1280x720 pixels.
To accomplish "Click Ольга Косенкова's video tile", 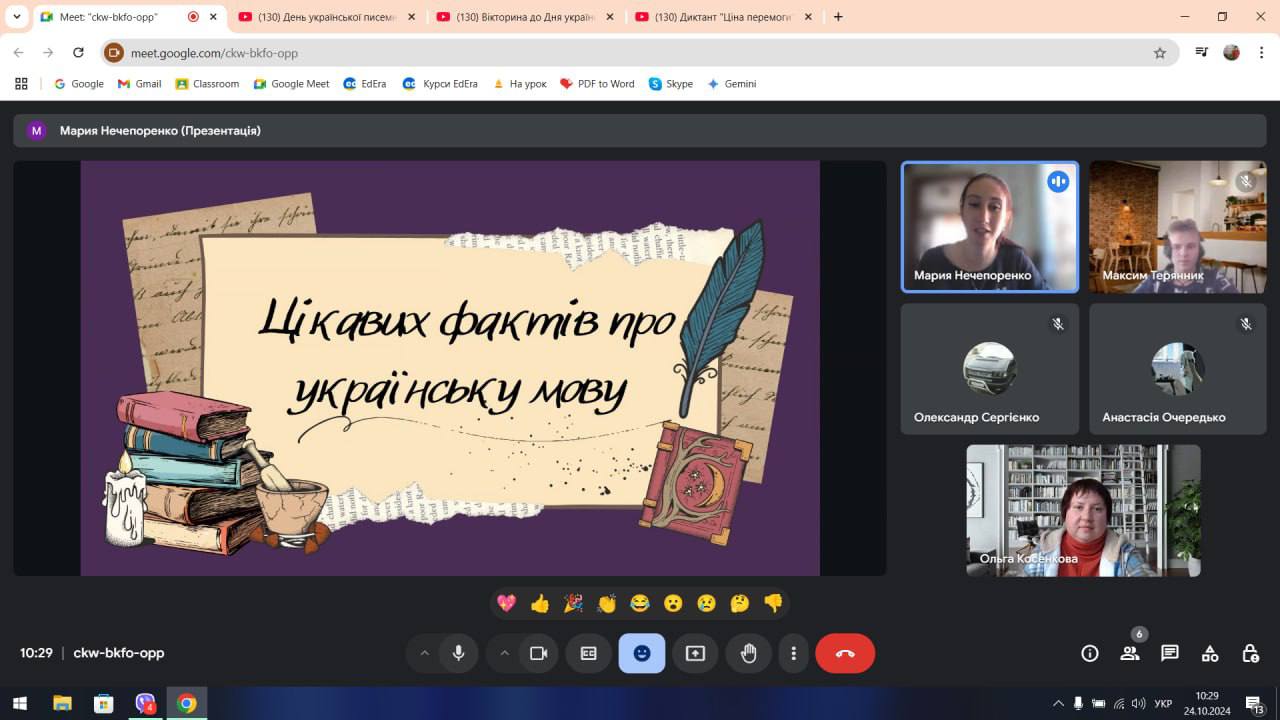I will click(x=1083, y=510).
